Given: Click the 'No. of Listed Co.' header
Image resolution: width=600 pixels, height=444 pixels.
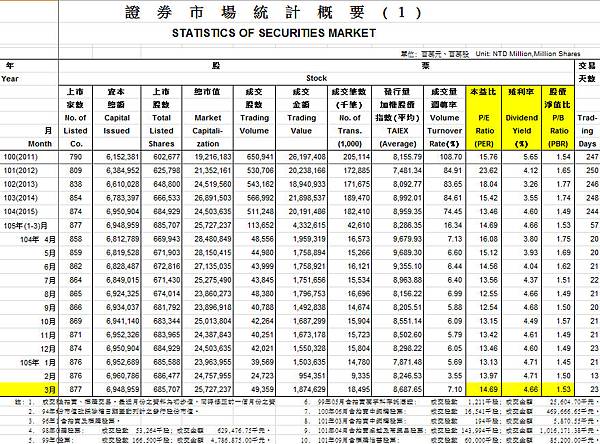Looking at the screenshot, I should [76, 118].
